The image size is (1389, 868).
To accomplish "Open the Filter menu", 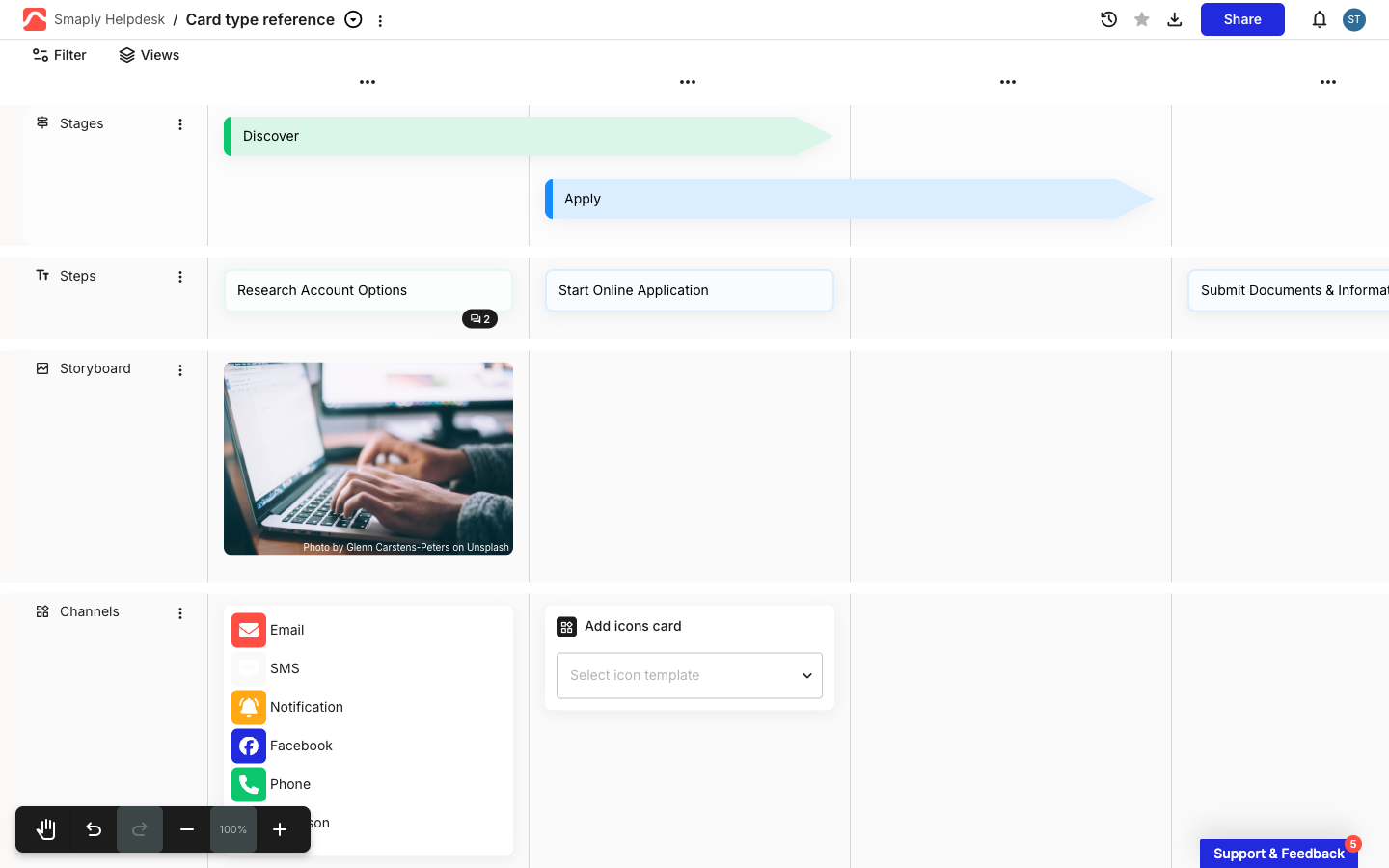I will (59, 55).
